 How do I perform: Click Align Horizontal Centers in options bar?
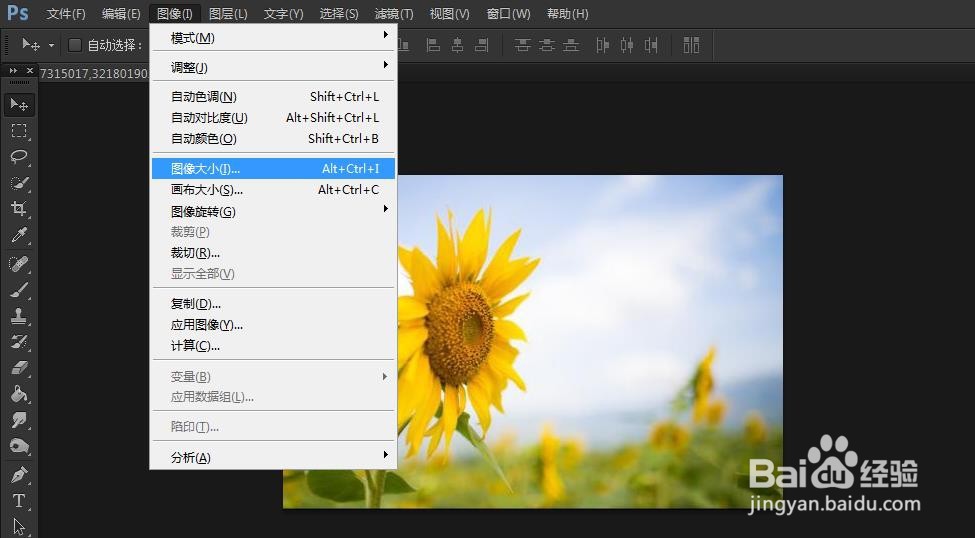tap(458, 45)
